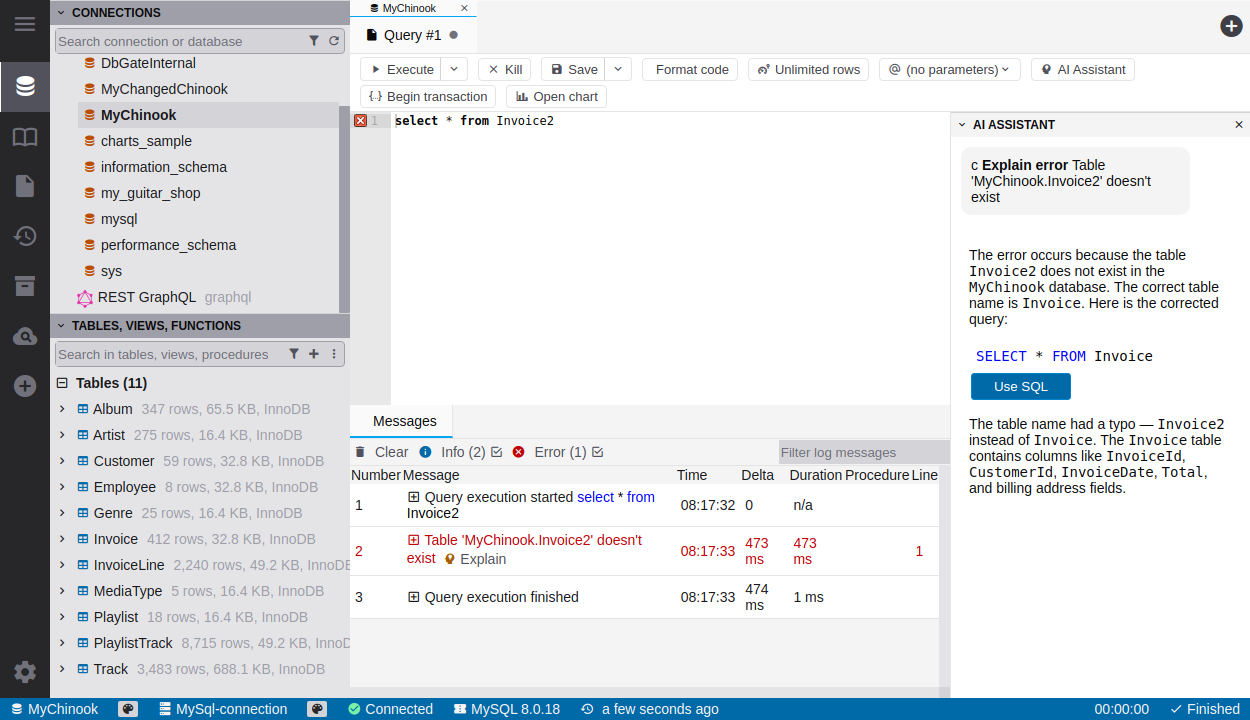Image resolution: width=1250 pixels, height=720 pixels.
Task: Open the (no parameters) dropdown
Action: 949,69
